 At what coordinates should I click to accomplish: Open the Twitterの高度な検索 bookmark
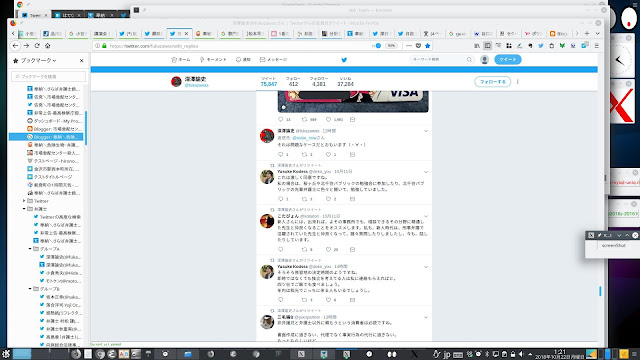pos(57,217)
